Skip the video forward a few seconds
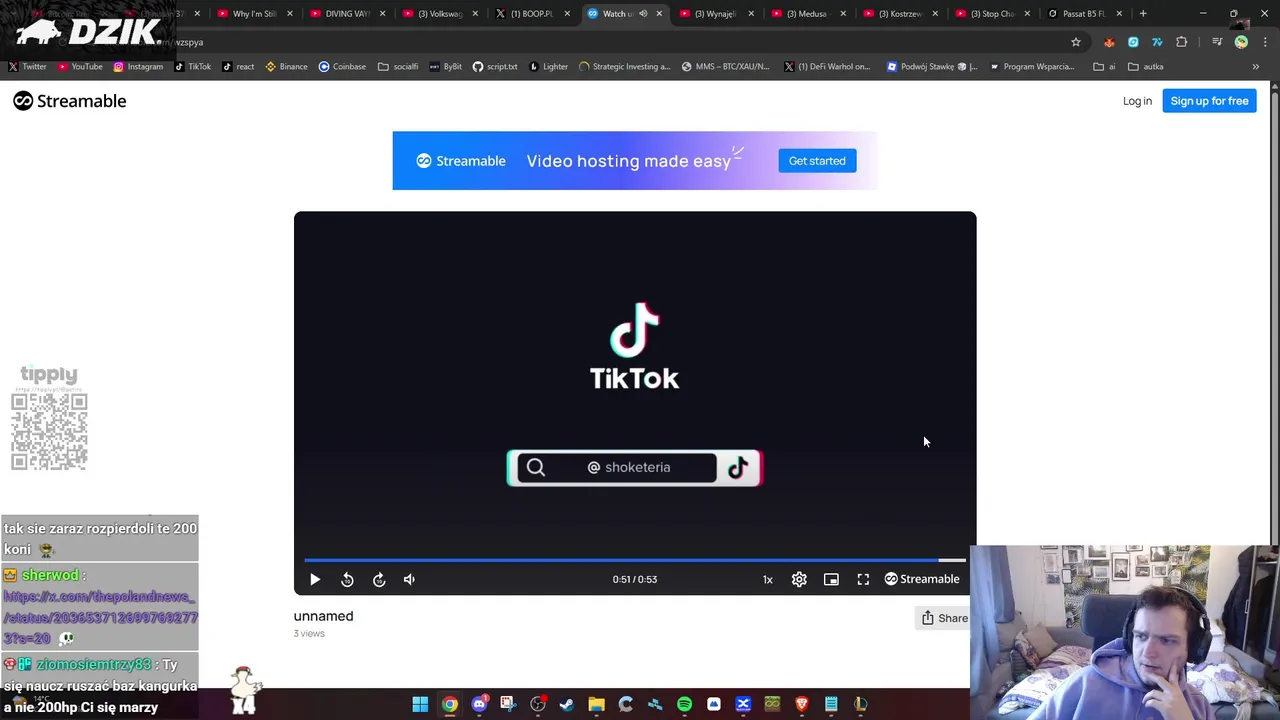 tap(379, 579)
